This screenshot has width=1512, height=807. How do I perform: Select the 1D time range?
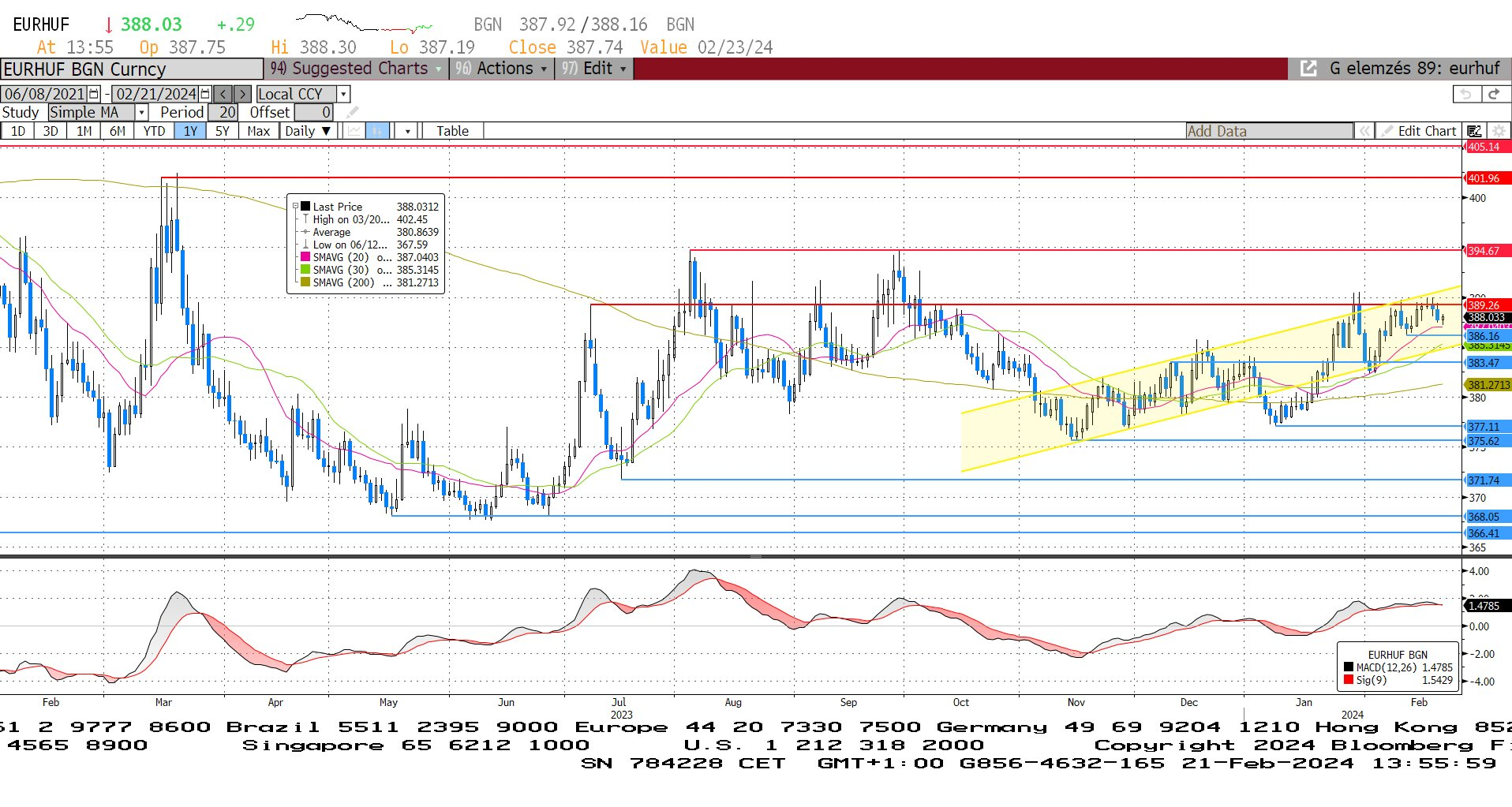pyautogui.click(x=17, y=131)
